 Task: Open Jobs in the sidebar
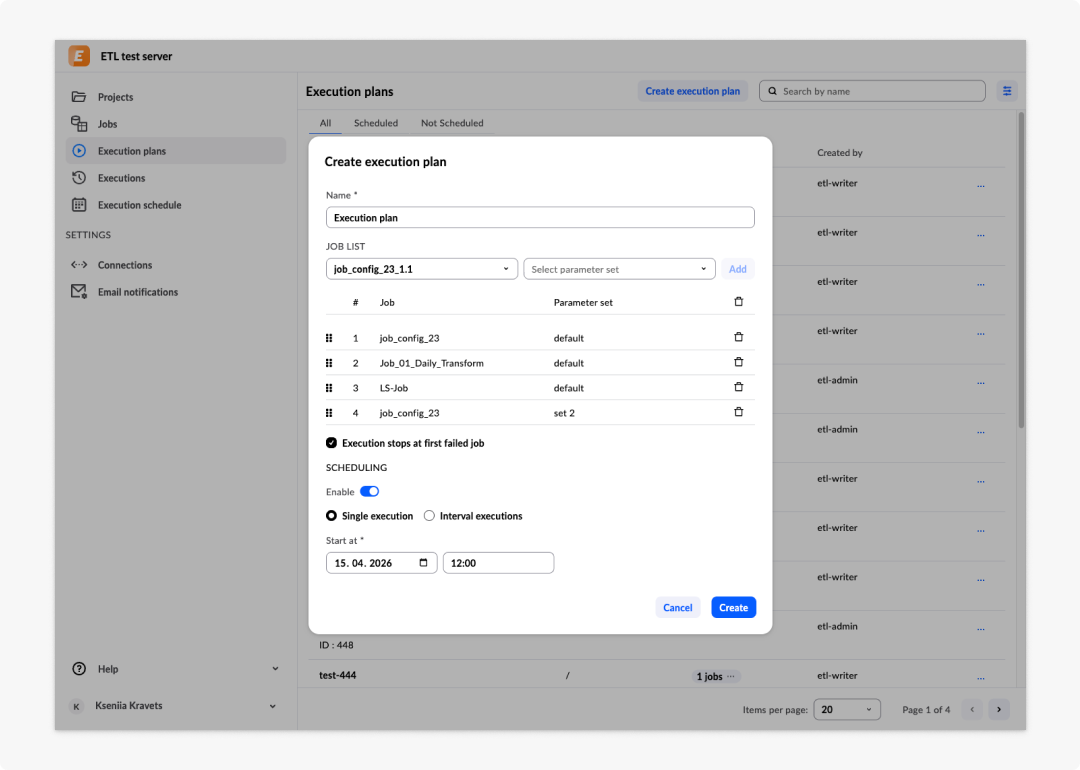pos(176,124)
